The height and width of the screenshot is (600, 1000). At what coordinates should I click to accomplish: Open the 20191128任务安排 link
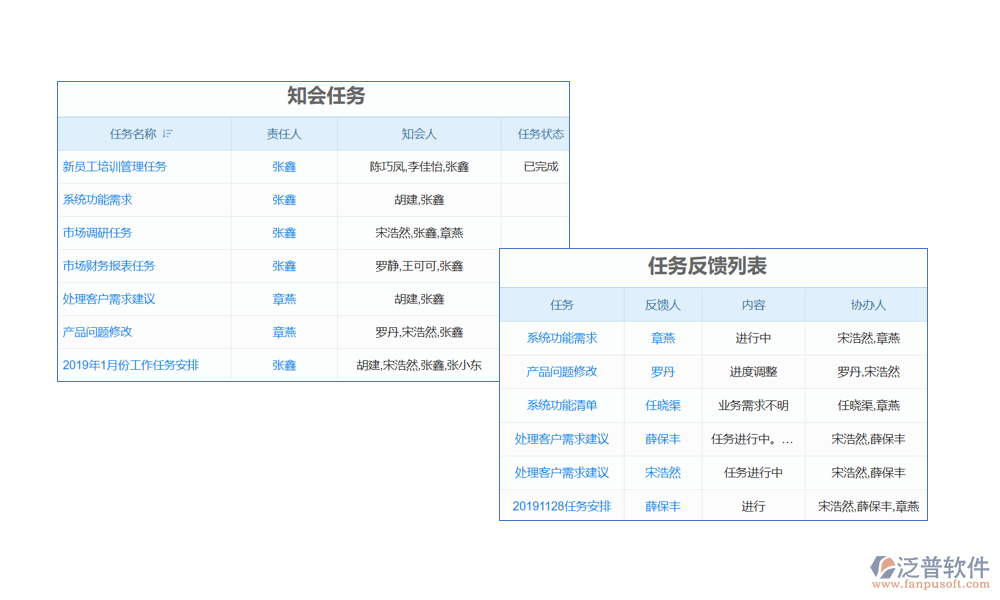(x=562, y=506)
